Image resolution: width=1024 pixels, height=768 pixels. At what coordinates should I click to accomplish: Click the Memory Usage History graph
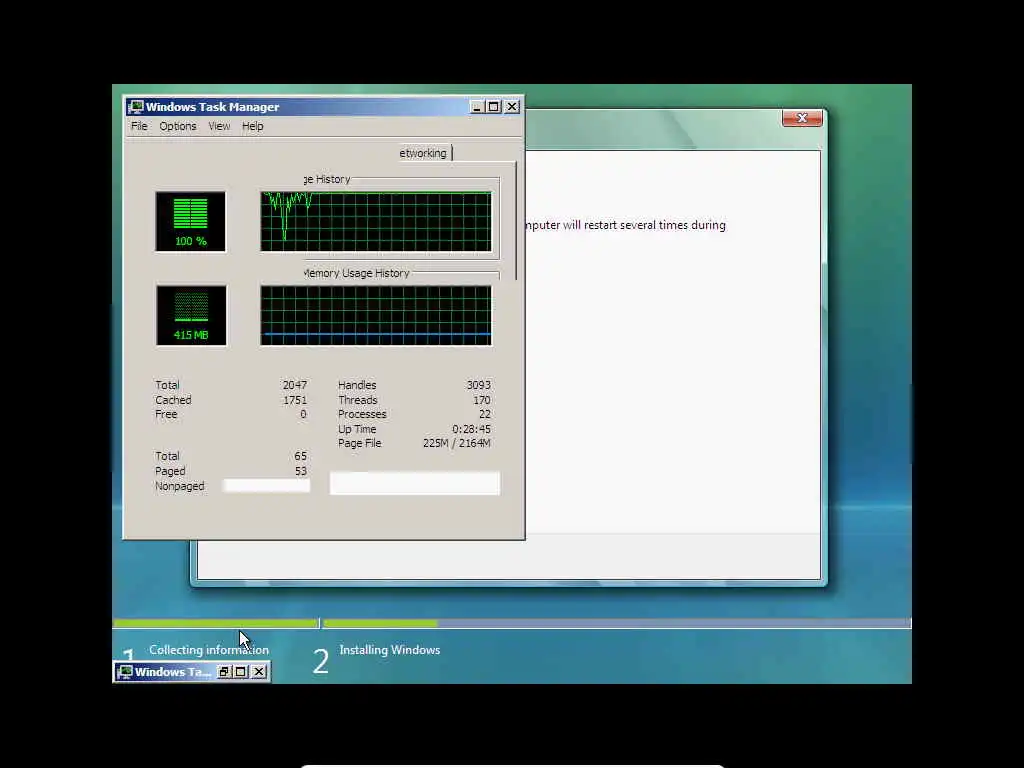[x=376, y=315]
